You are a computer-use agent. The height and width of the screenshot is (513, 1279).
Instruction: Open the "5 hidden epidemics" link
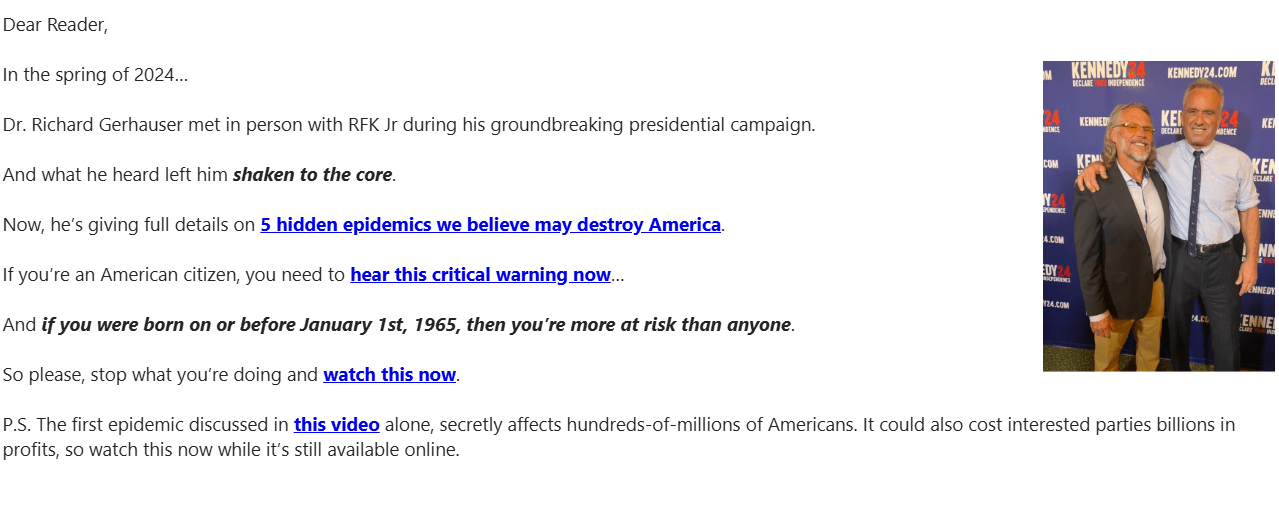click(490, 225)
